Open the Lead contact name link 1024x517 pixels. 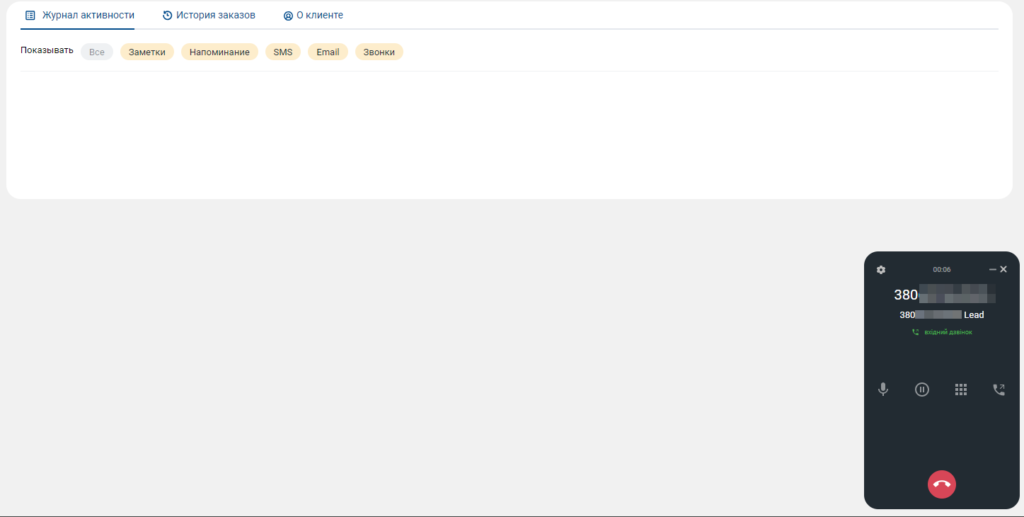973,315
